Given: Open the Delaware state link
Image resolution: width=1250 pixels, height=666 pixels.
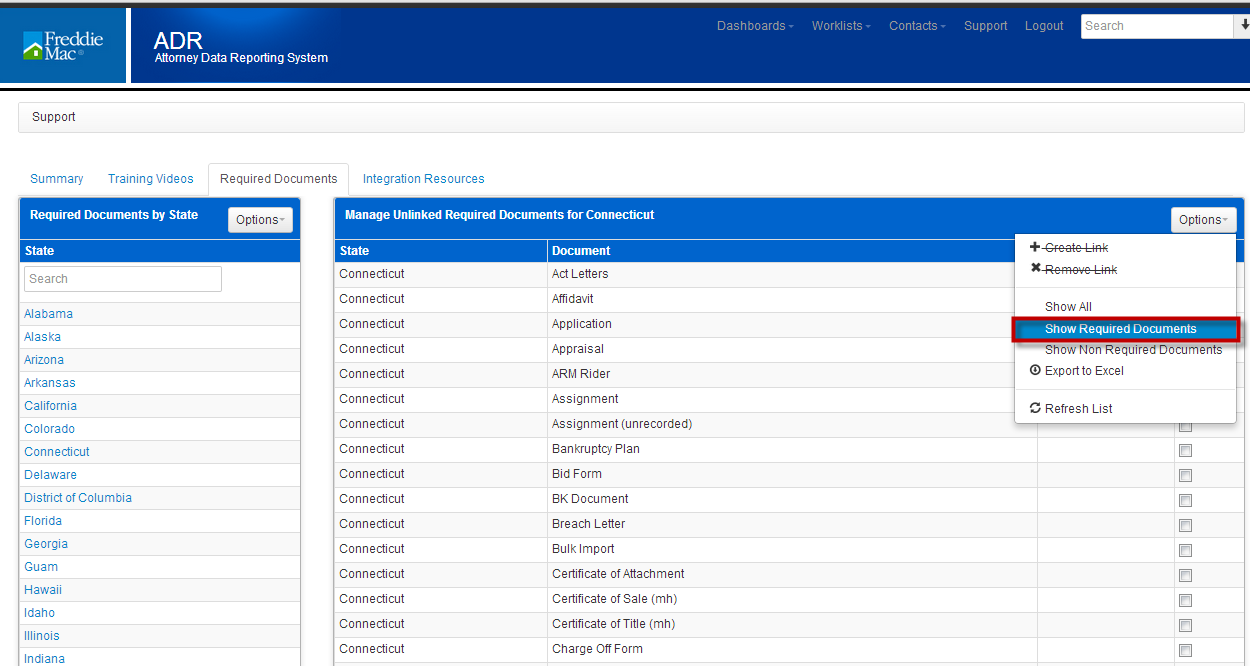Looking at the screenshot, I should 51,475.
